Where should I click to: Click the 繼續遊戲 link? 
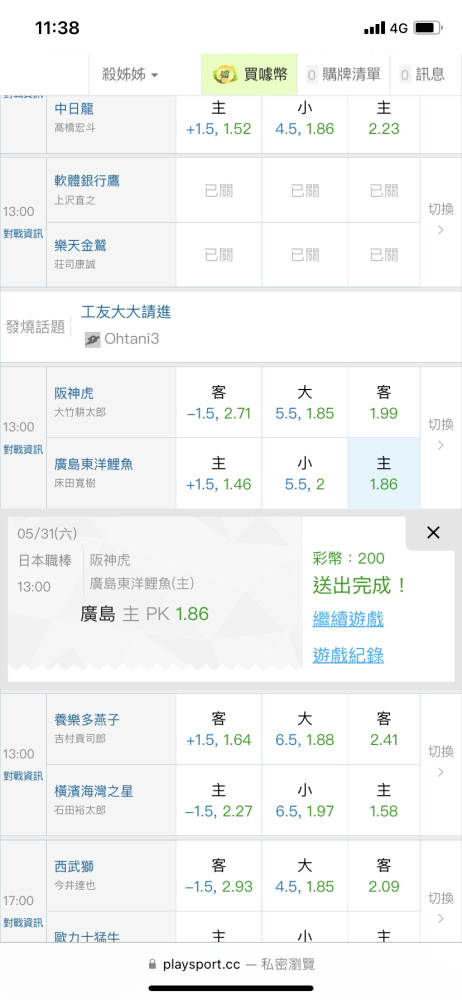tap(348, 619)
